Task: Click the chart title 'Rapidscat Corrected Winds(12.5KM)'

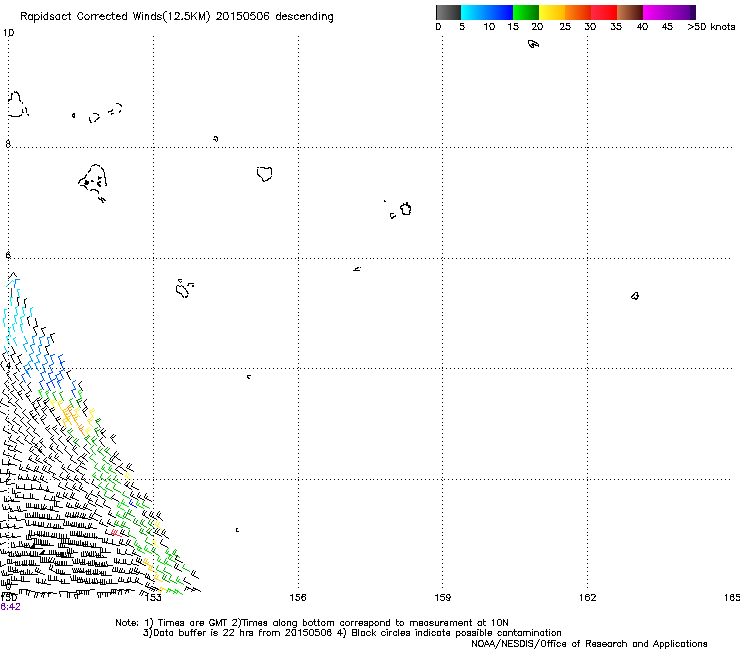Action: [x=115, y=17]
